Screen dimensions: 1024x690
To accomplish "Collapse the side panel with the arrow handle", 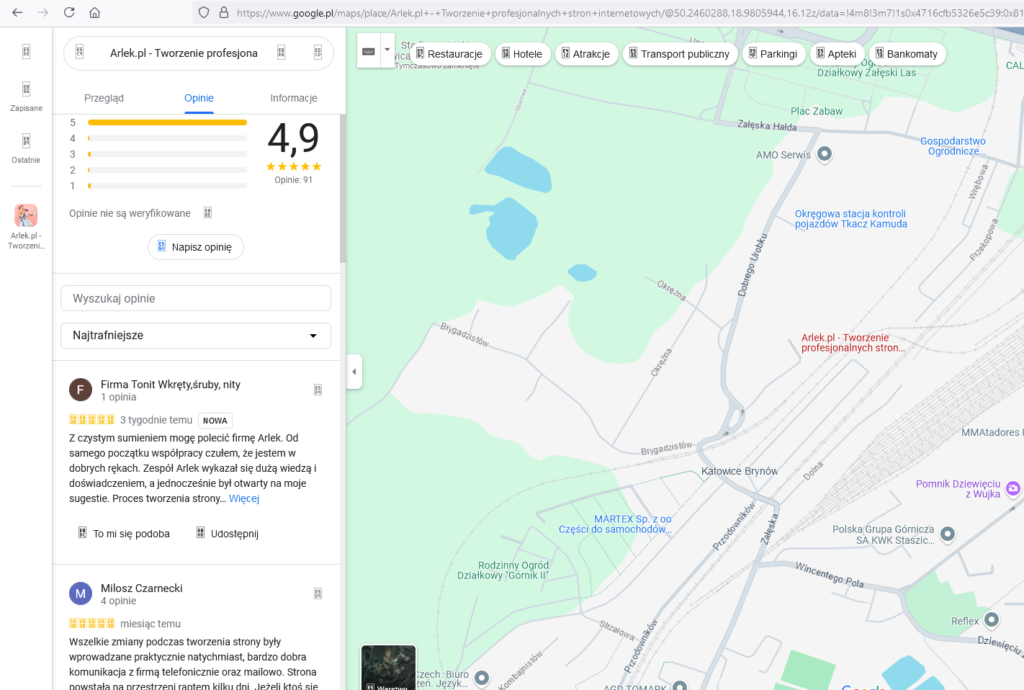I will click(x=354, y=371).
